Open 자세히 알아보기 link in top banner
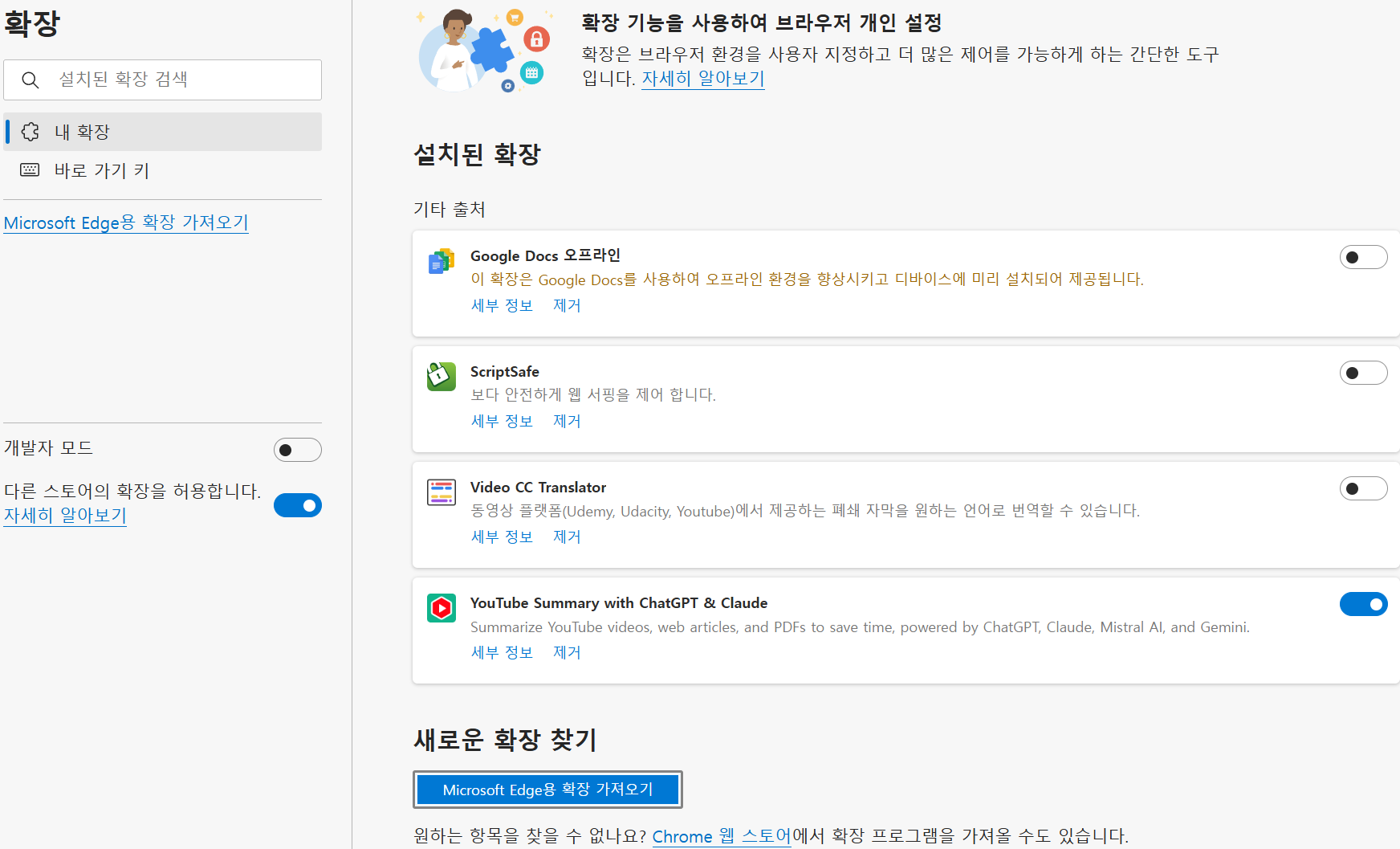The image size is (1400, 849). click(x=702, y=79)
